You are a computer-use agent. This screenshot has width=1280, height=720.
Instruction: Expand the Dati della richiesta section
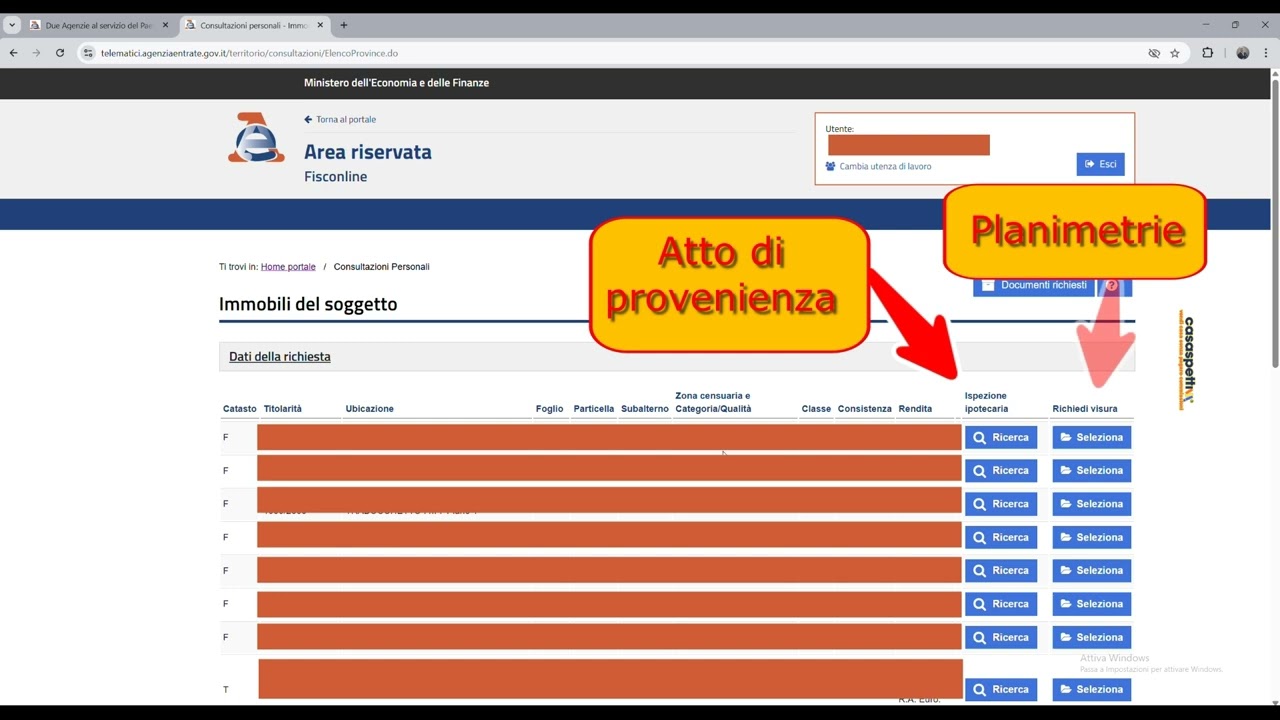(280, 356)
